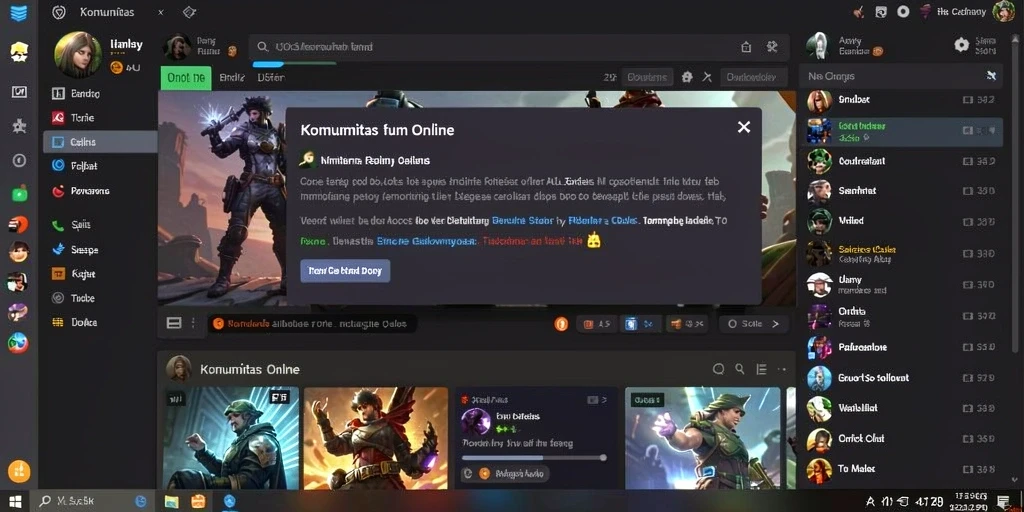This screenshot has width=1024, height=512.
Task: Toggle the panel layout icon below banner
Action: point(174,323)
